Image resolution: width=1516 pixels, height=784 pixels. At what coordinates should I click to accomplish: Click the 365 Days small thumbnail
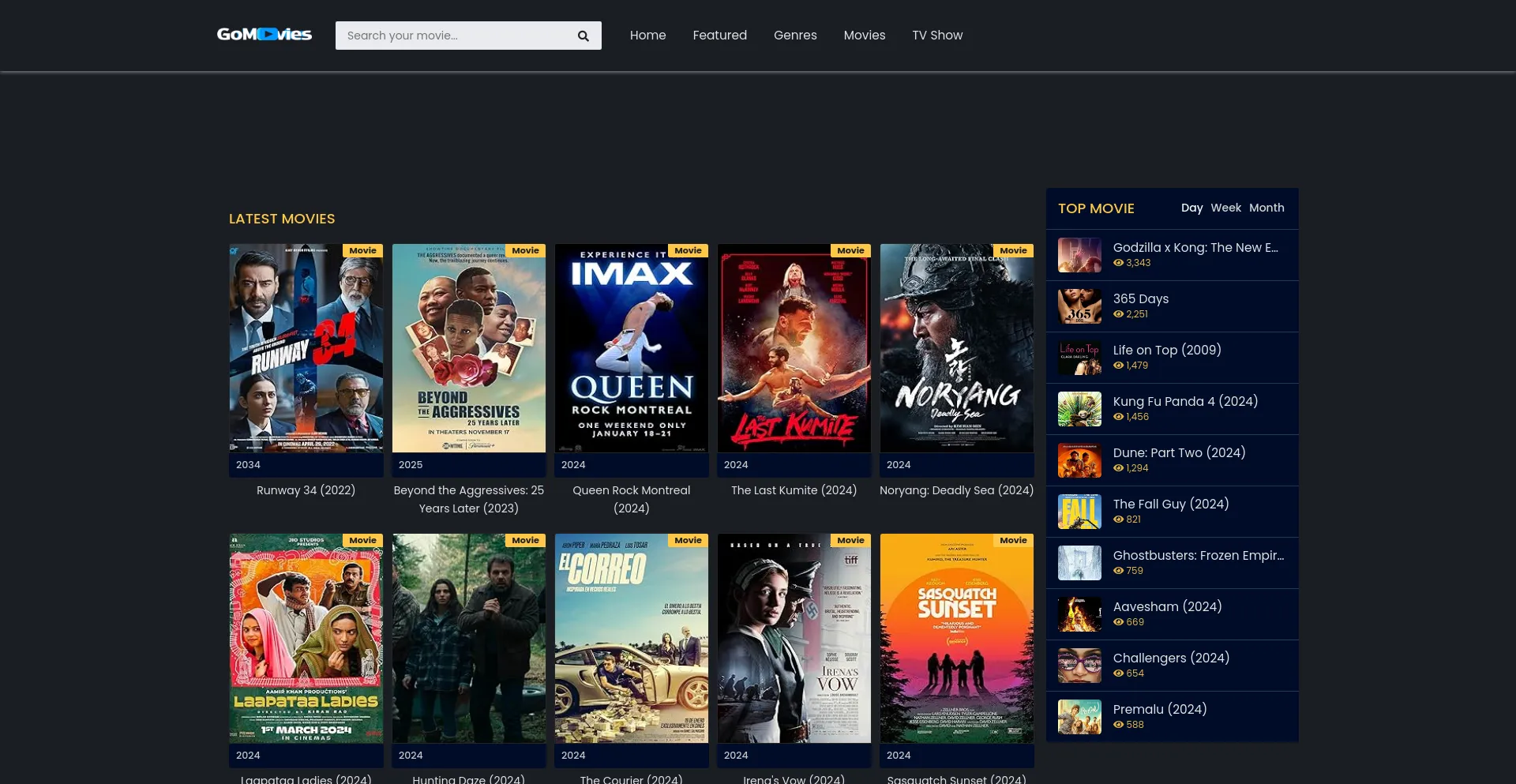pos(1079,306)
